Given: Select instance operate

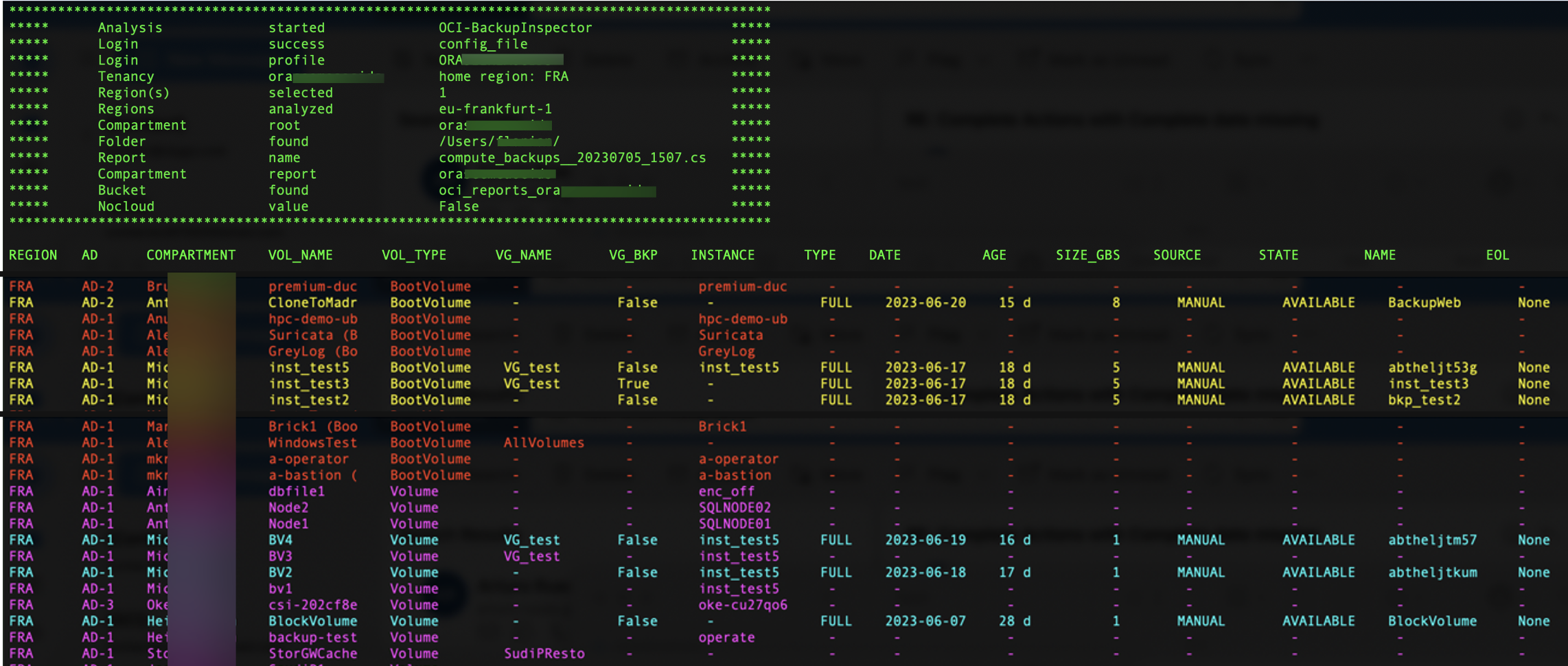Looking at the screenshot, I should click(x=726, y=637).
